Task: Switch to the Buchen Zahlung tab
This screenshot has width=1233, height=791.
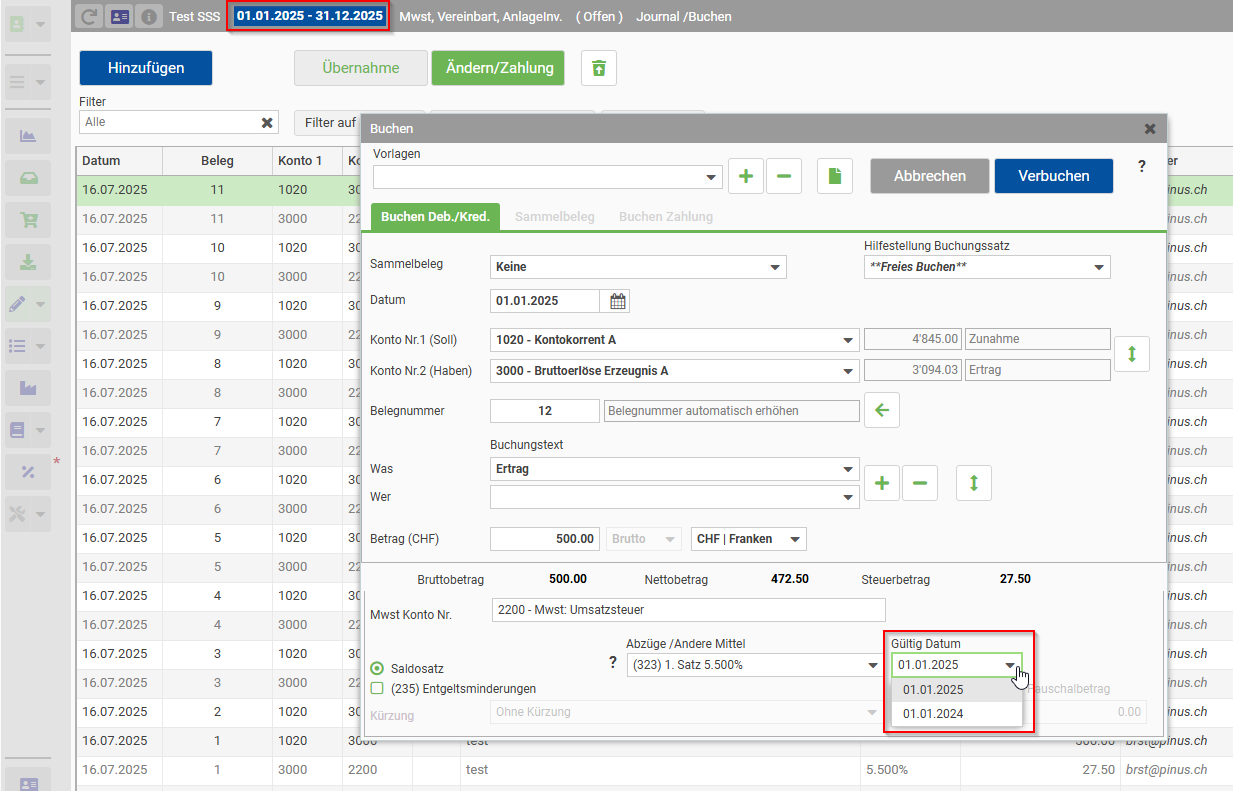Action: tap(665, 217)
